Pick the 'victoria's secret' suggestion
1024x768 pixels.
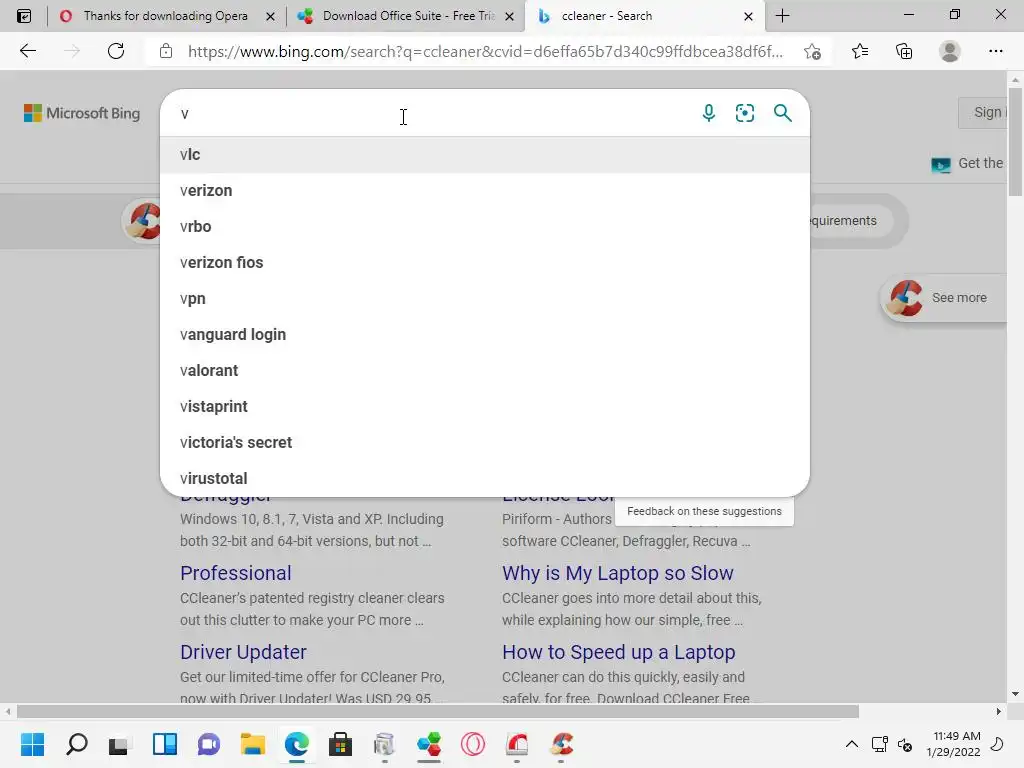tap(485, 442)
